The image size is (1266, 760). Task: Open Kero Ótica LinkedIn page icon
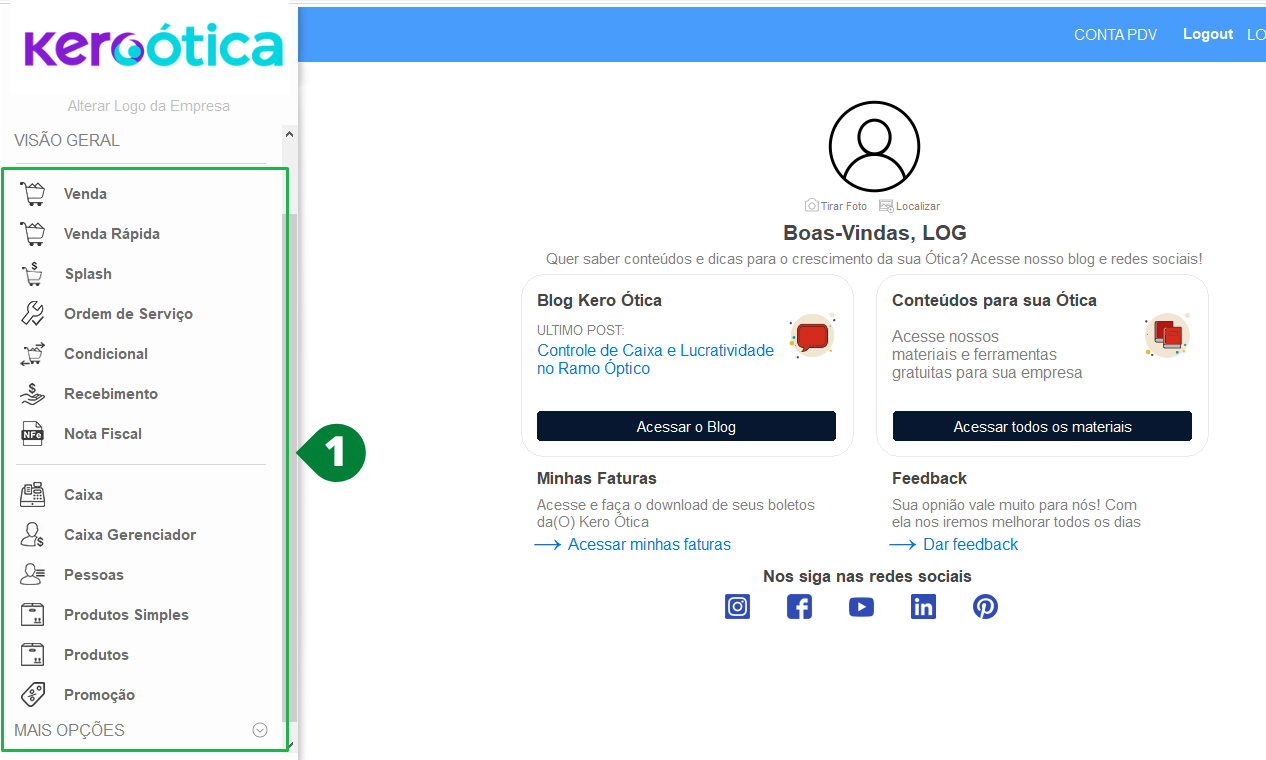(924, 607)
